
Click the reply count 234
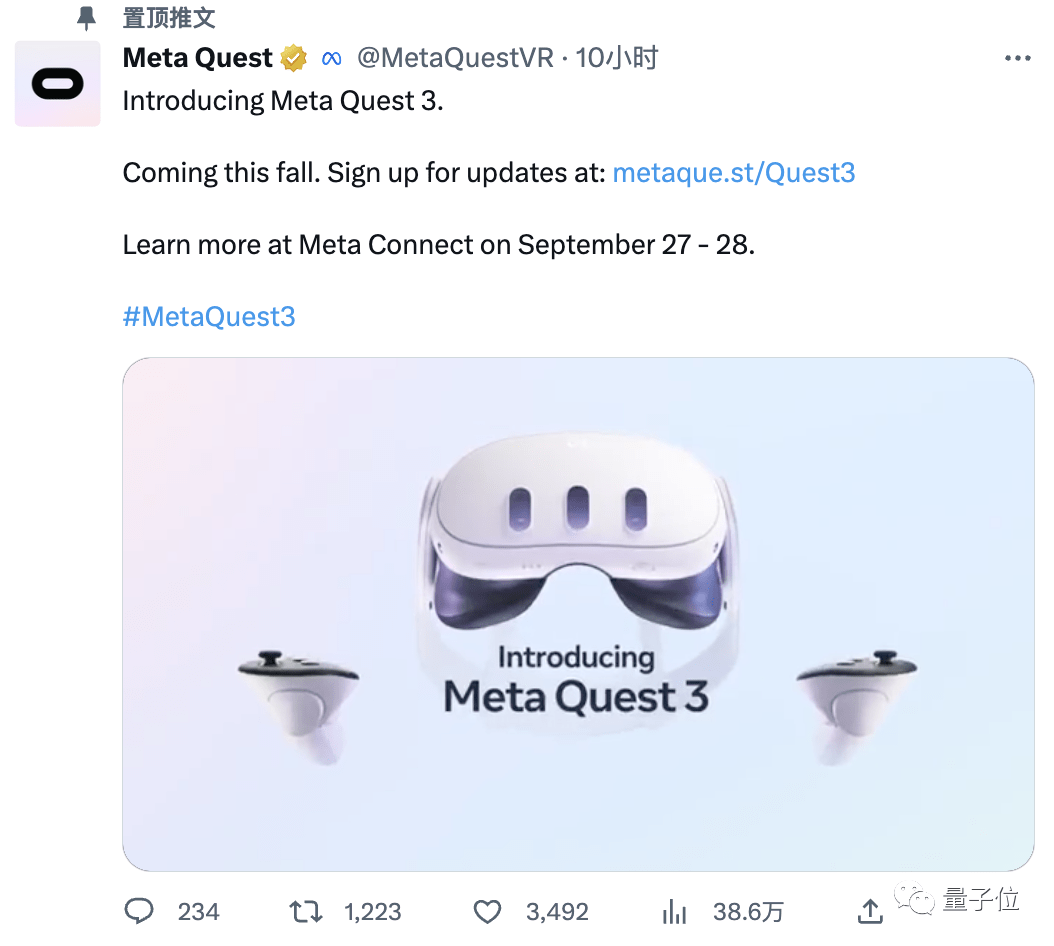pos(199,911)
